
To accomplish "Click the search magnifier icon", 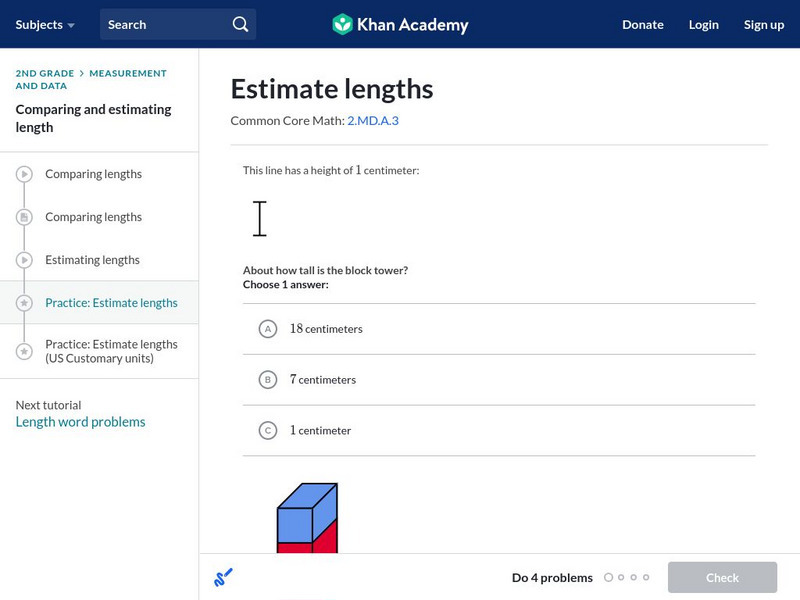I will pos(240,24).
